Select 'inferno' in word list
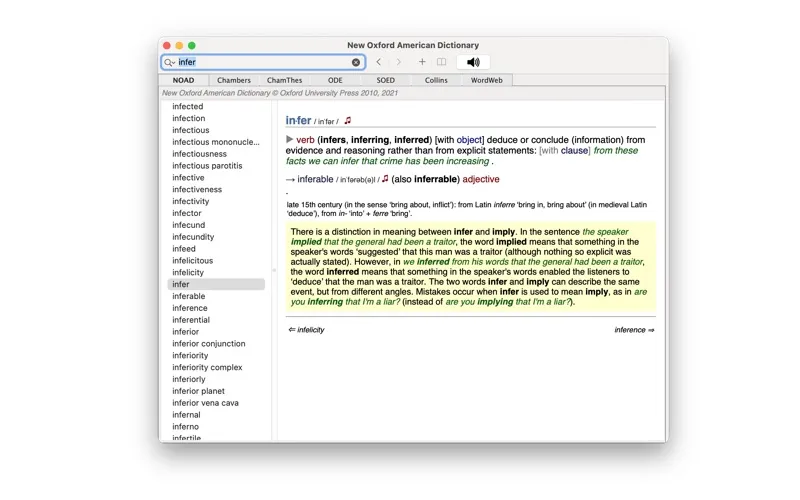Screen dimensions: 800x500 pos(186,427)
